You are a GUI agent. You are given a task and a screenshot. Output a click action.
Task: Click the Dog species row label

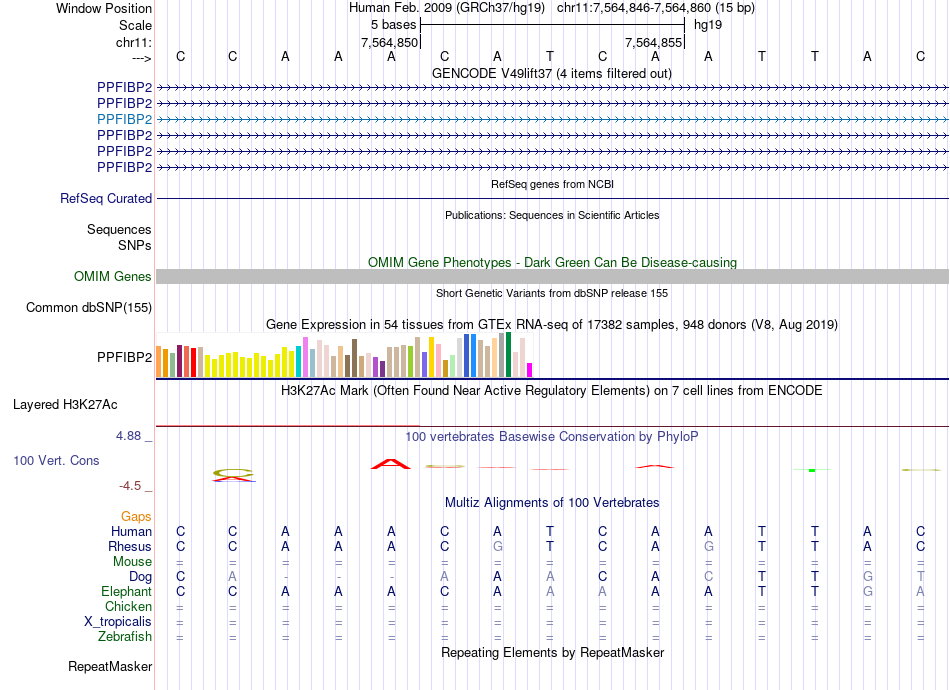[140, 577]
